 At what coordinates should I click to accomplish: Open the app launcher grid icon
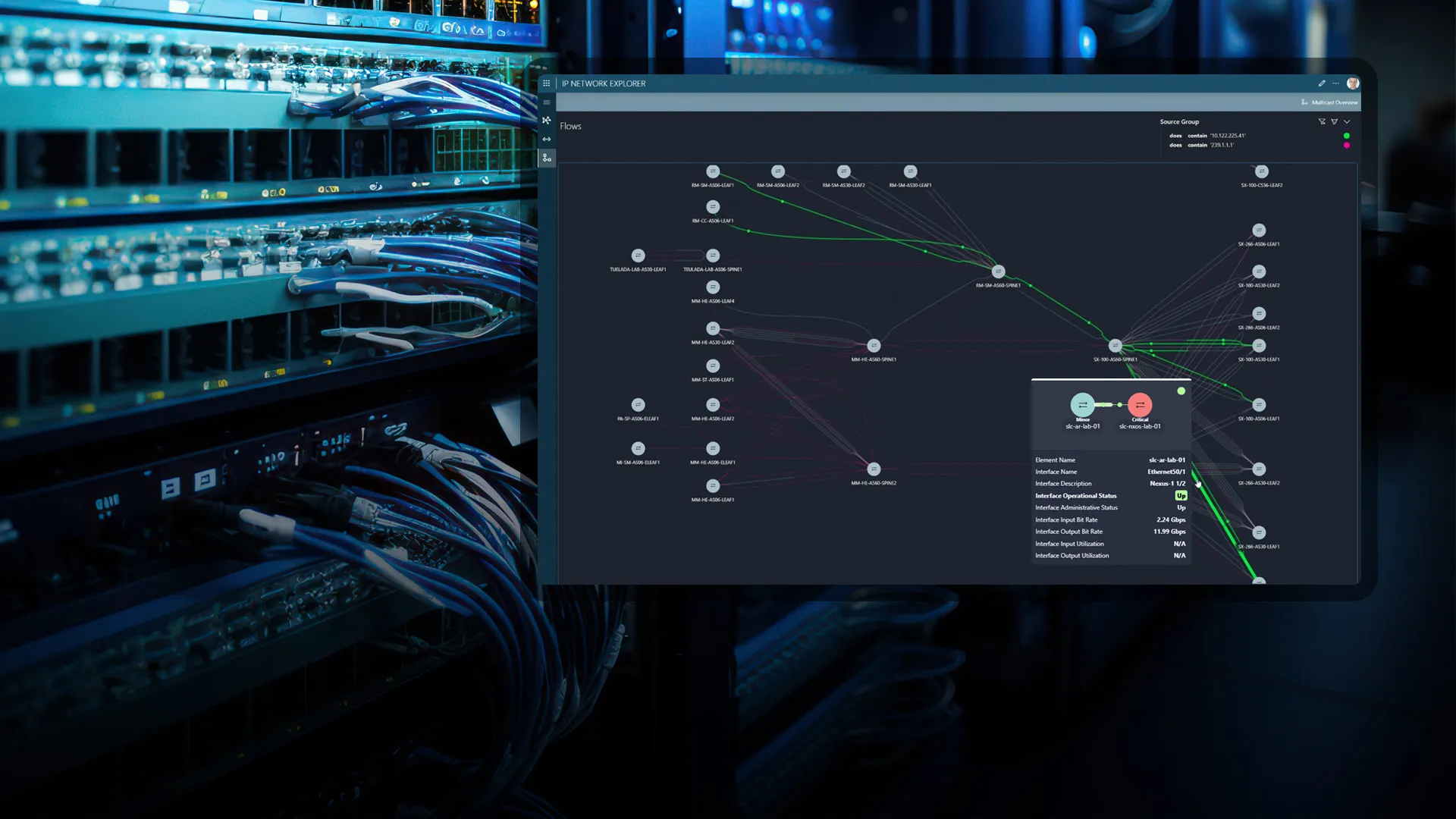(546, 83)
